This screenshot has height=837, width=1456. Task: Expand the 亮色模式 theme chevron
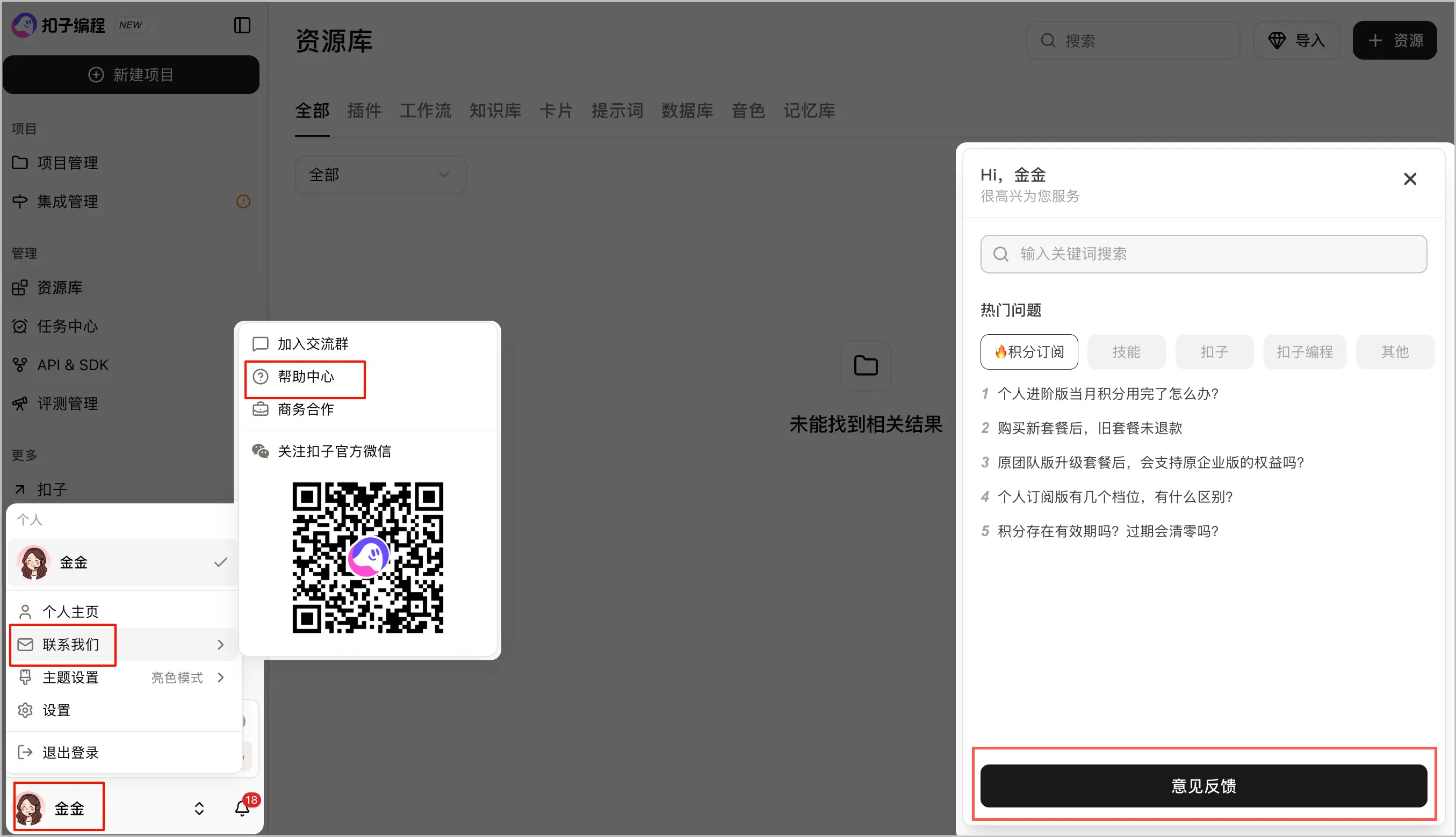221,677
